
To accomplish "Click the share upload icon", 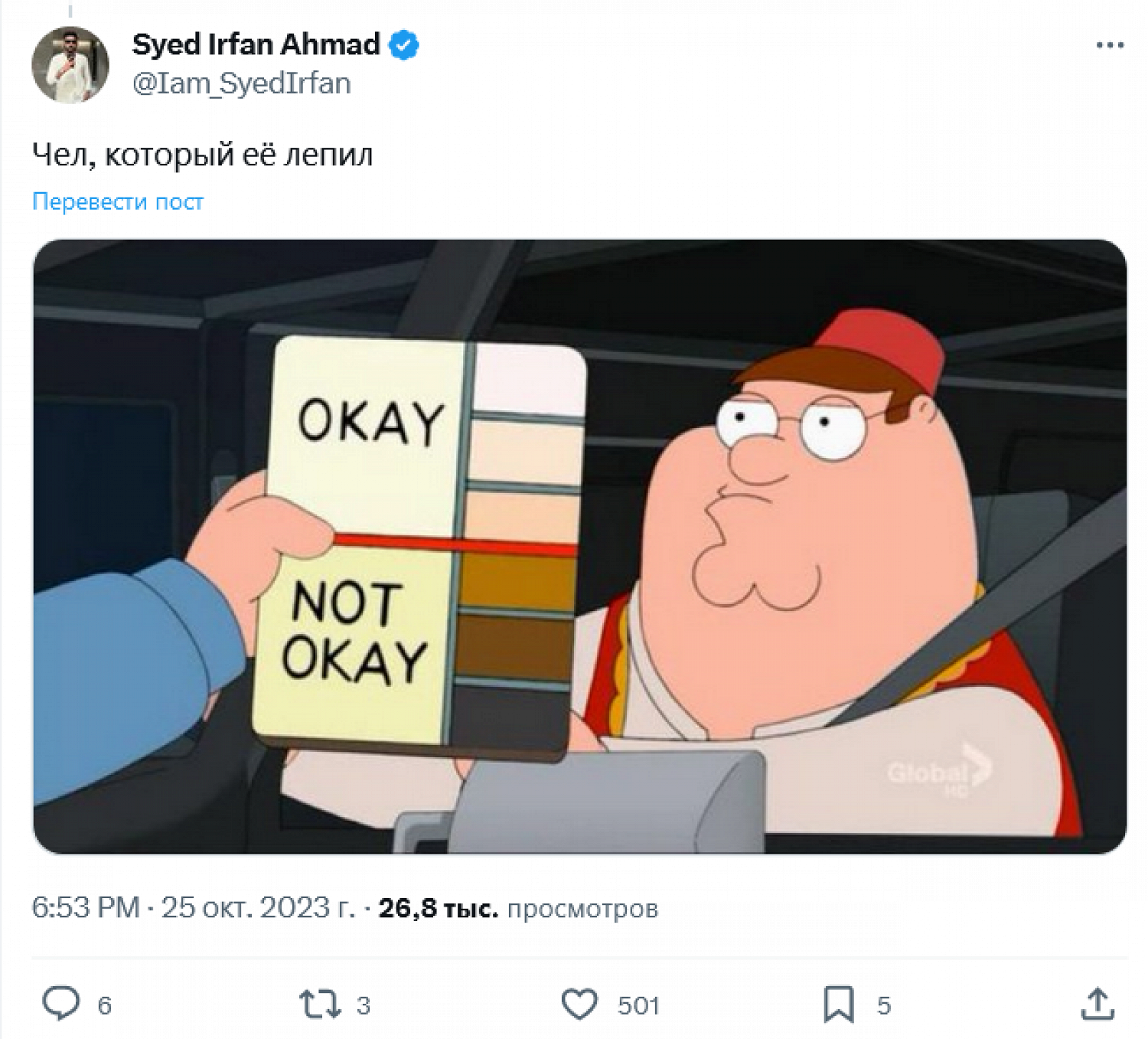I will [x=1097, y=1005].
